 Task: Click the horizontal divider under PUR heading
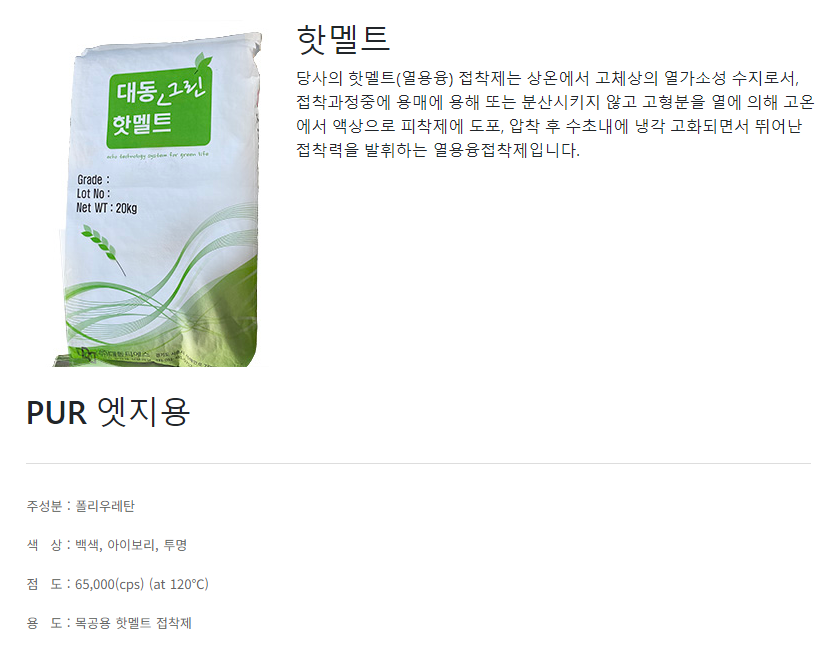click(418, 464)
